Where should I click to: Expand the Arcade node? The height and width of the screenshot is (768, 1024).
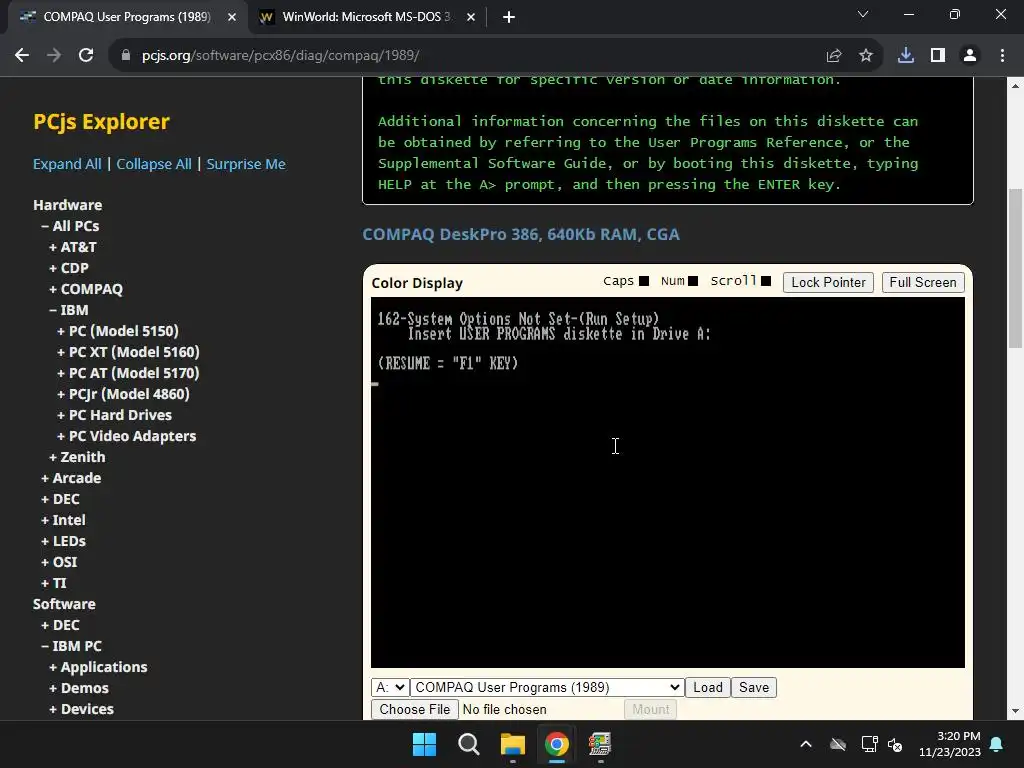71,478
